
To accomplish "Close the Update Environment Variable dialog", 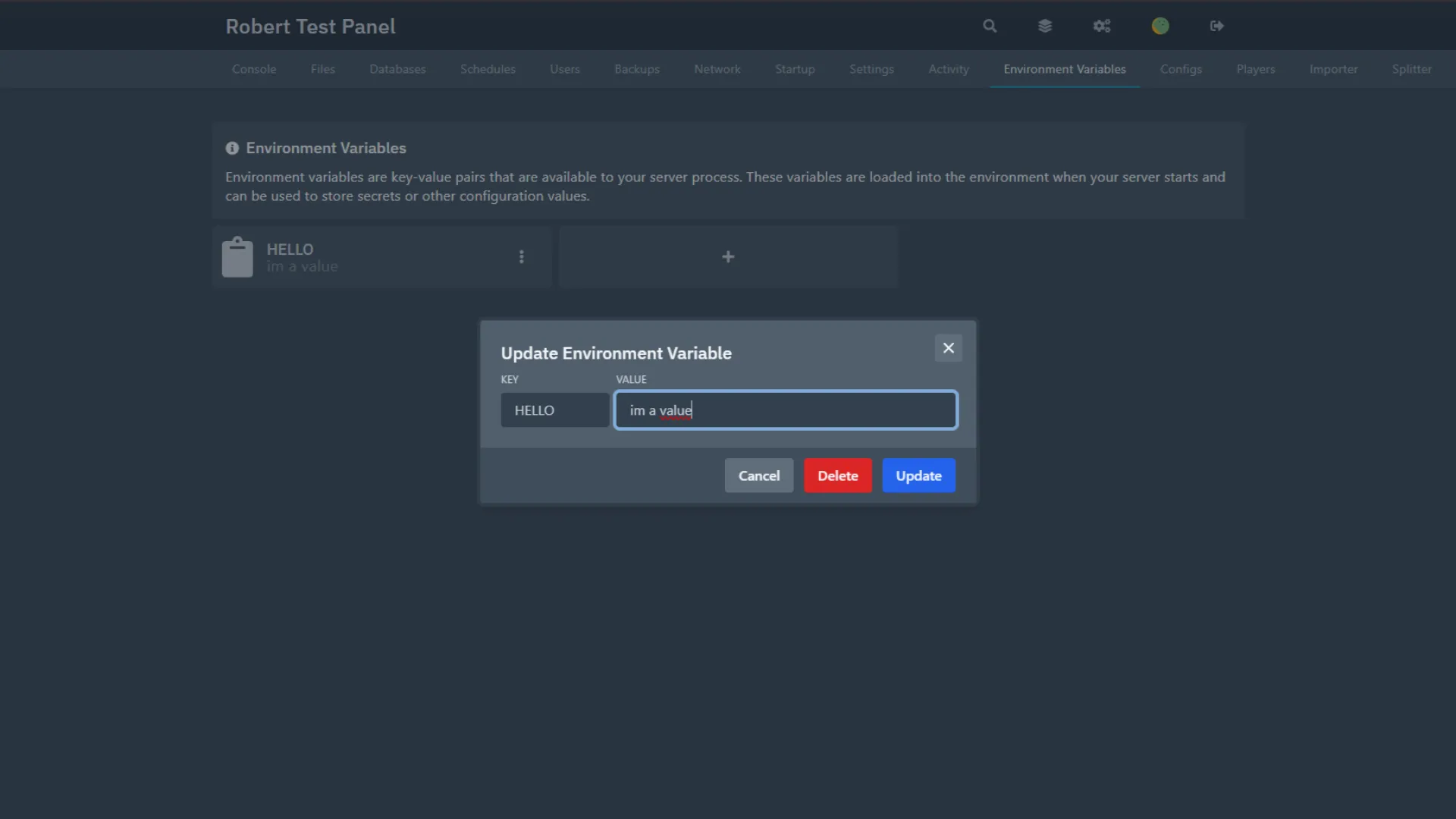I will pyautogui.click(x=948, y=348).
